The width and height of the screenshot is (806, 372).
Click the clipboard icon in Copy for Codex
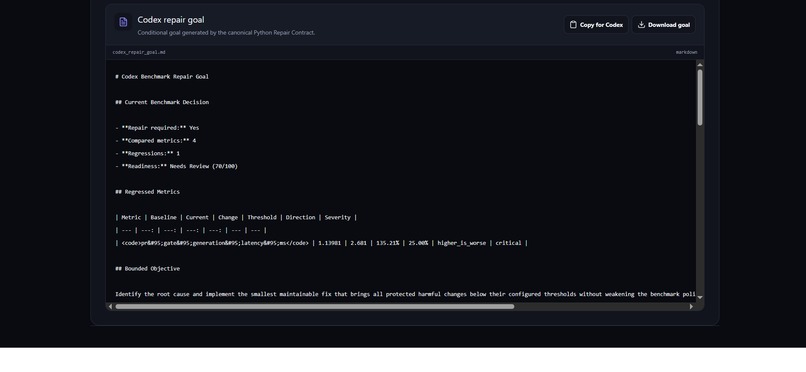[573, 25]
